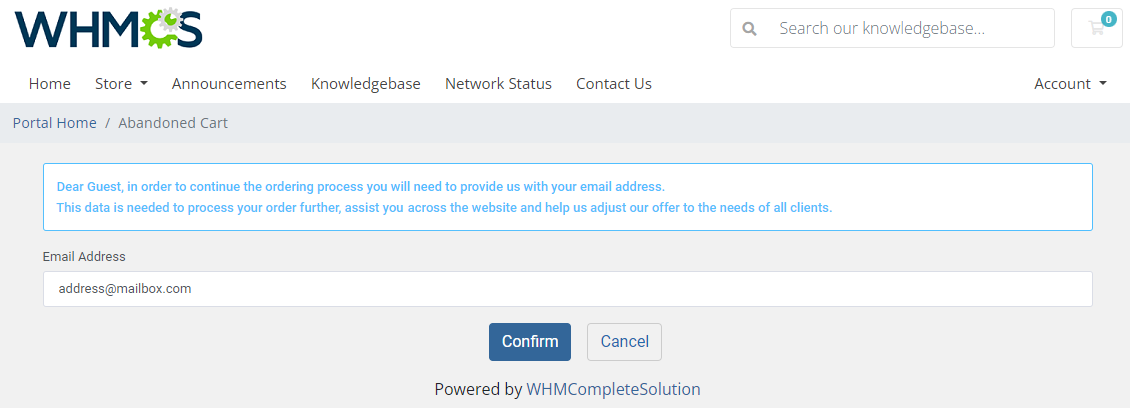1130x408 pixels.
Task: Click the magnifier search icon
Action: 749,29
